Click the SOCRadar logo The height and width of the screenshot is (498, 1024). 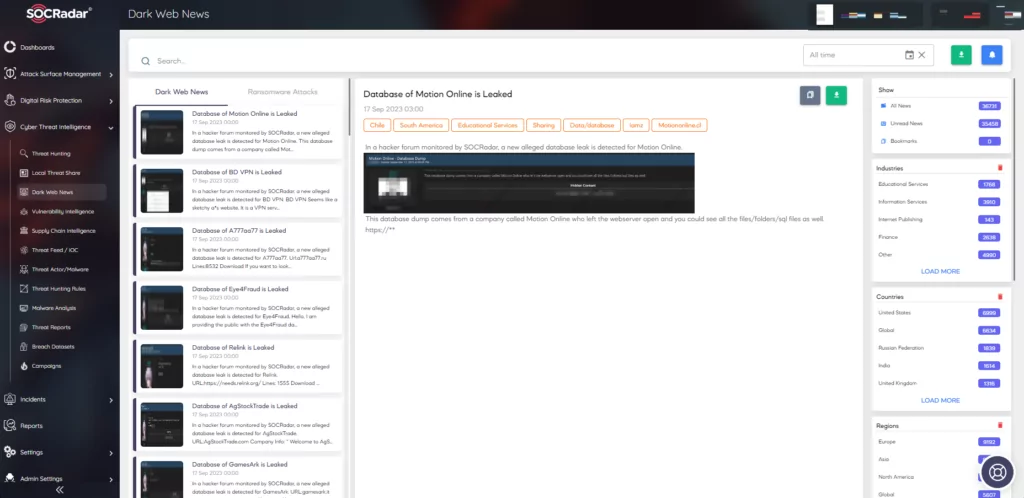(x=59, y=14)
